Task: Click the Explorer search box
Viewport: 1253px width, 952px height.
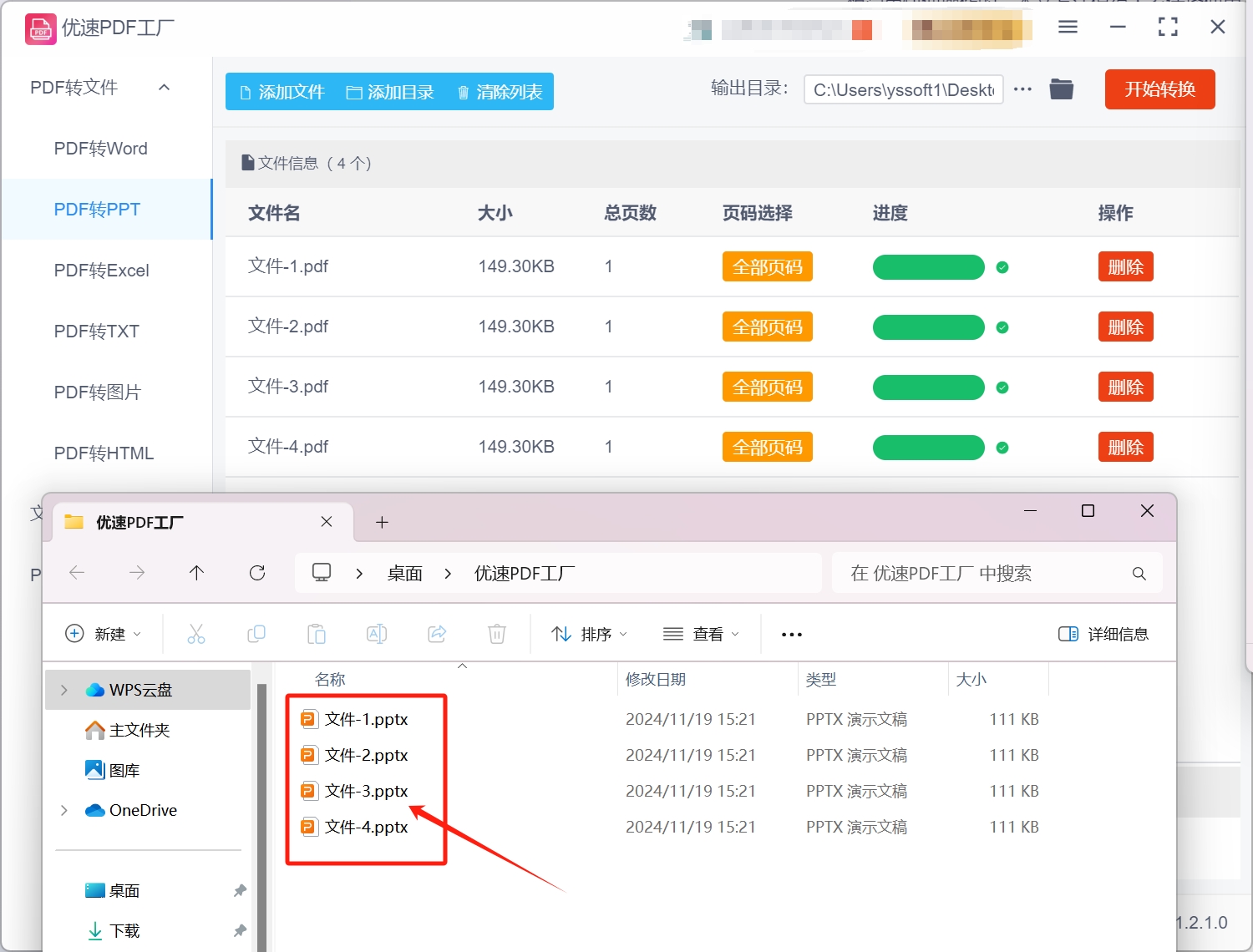Action: click(997, 574)
